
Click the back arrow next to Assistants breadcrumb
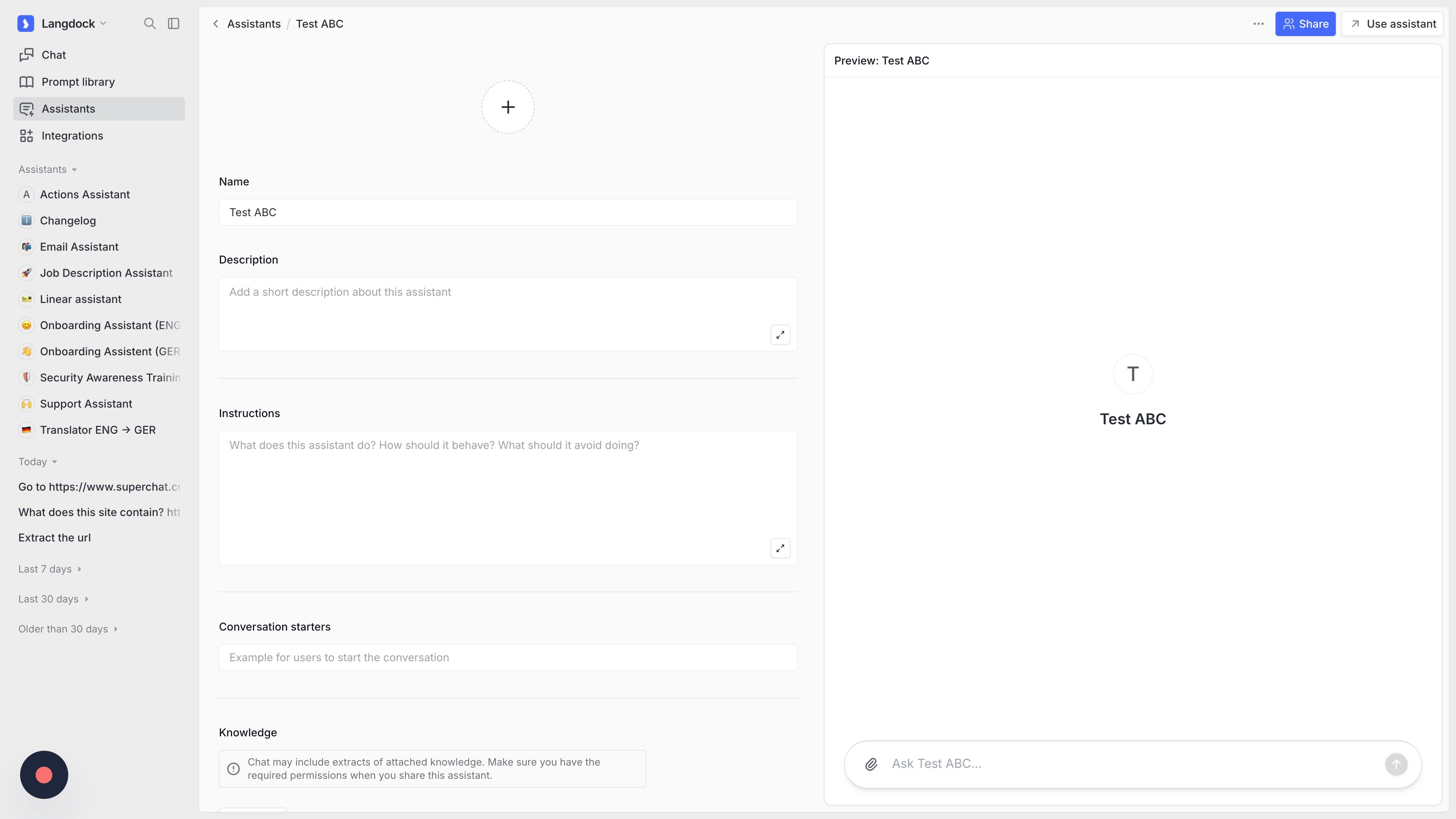[215, 24]
